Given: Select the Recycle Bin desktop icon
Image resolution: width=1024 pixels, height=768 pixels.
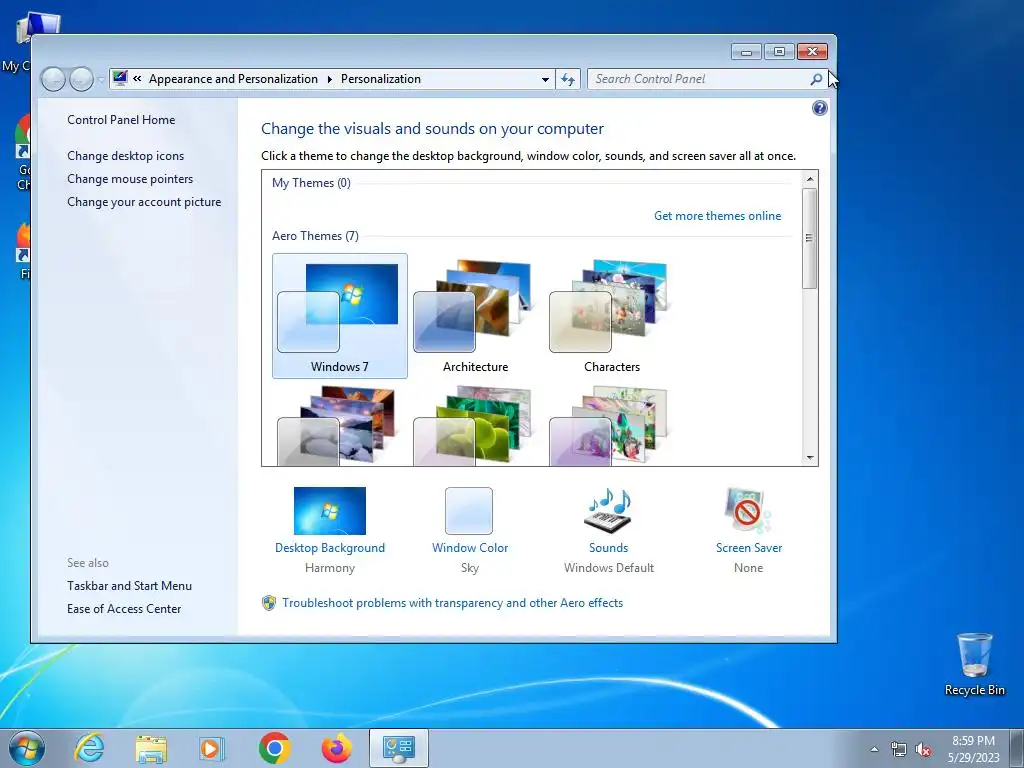Looking at the screenshot, I should [974, 664].
